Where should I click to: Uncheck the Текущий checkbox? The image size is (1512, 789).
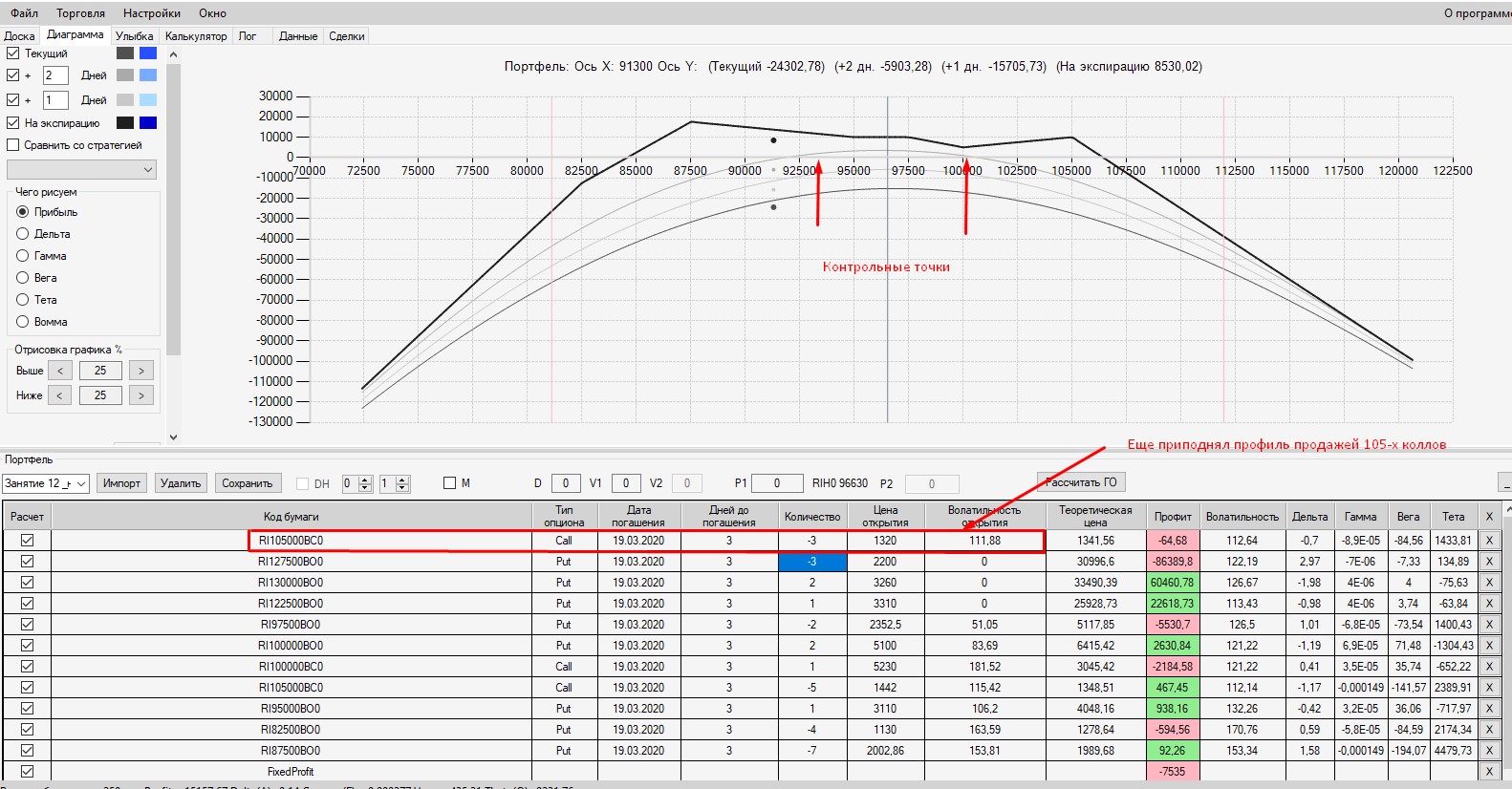click(x=13, y=53)
